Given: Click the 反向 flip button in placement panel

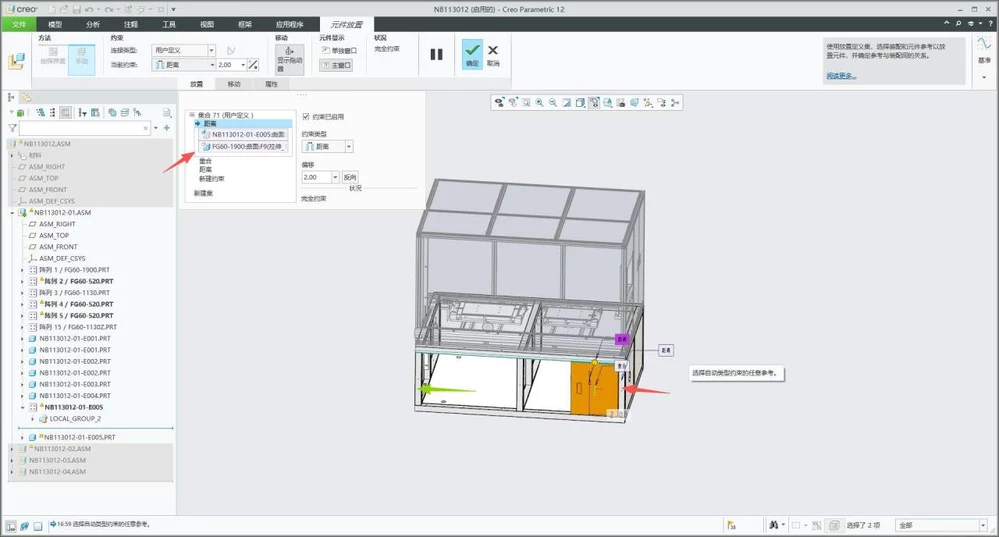Looking at the screenshot, I should point(350,177).
